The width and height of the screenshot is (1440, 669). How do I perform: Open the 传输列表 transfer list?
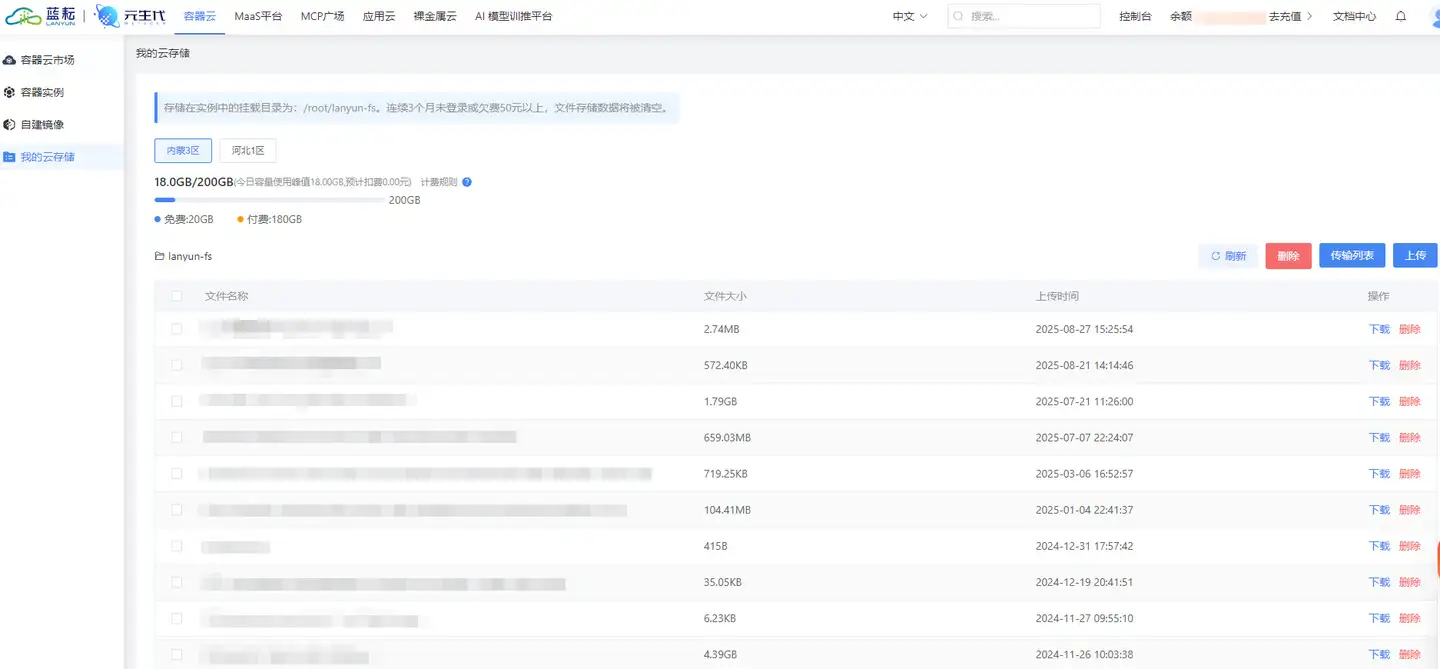(x=1352, y=256)
